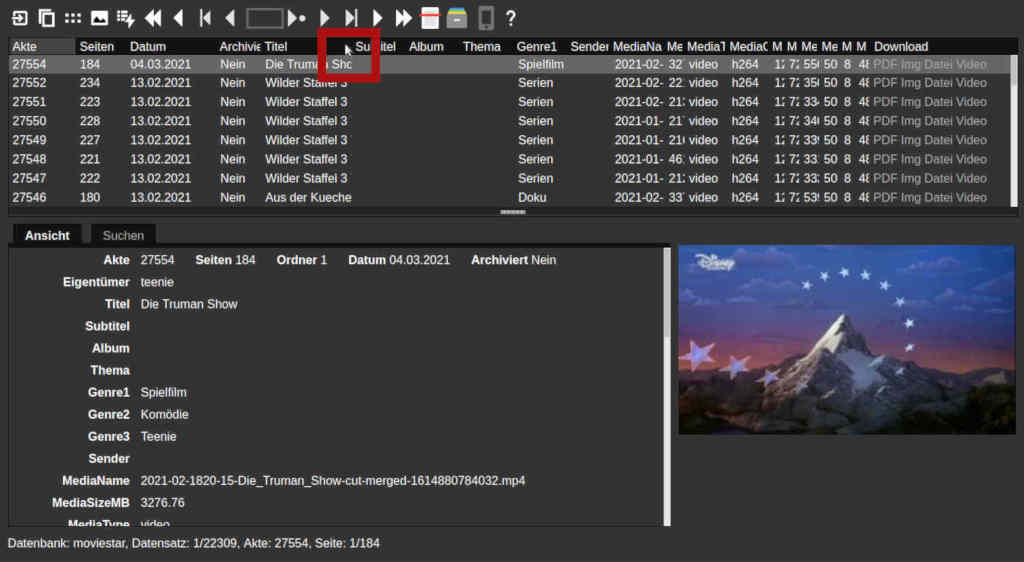Click the login arrow icon in toolbar
This screenshot has height=562, width=1024.
point(19,17)
